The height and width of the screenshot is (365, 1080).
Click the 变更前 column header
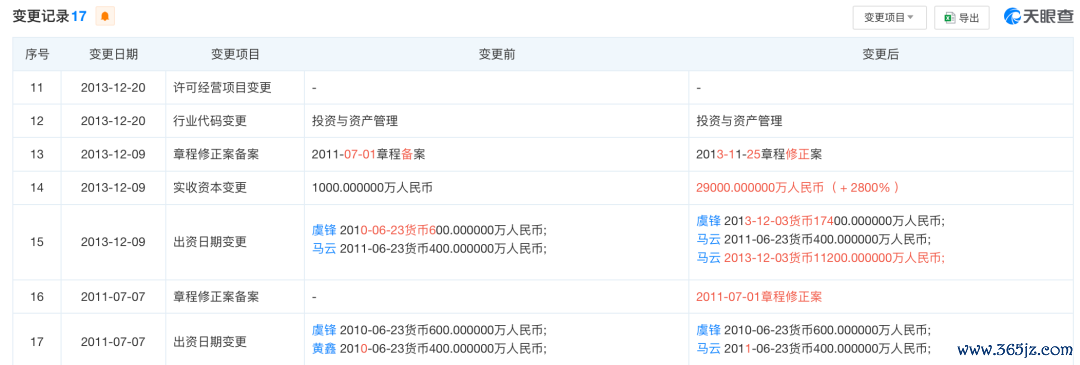(497, 54)
